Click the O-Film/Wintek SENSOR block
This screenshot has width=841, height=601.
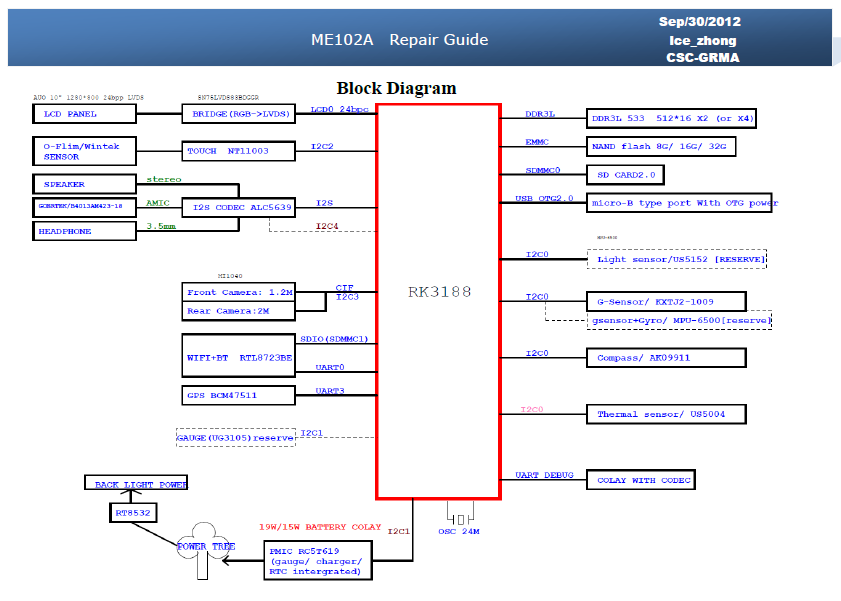tap(84, 151)
